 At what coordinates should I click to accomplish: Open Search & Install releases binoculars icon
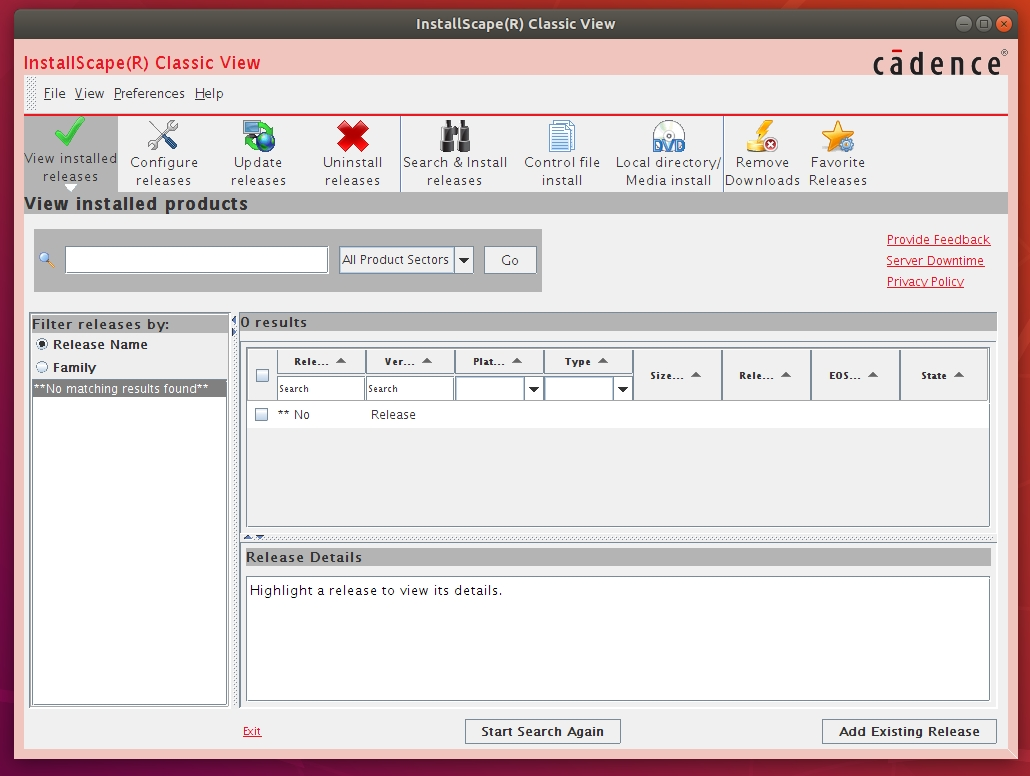(x=455, y=135)
